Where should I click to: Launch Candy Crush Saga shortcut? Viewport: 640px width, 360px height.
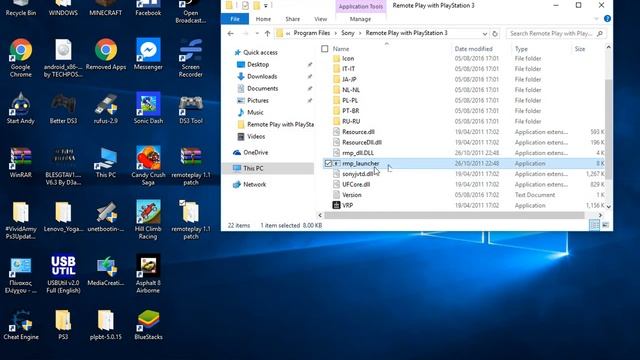coord(148,166)
